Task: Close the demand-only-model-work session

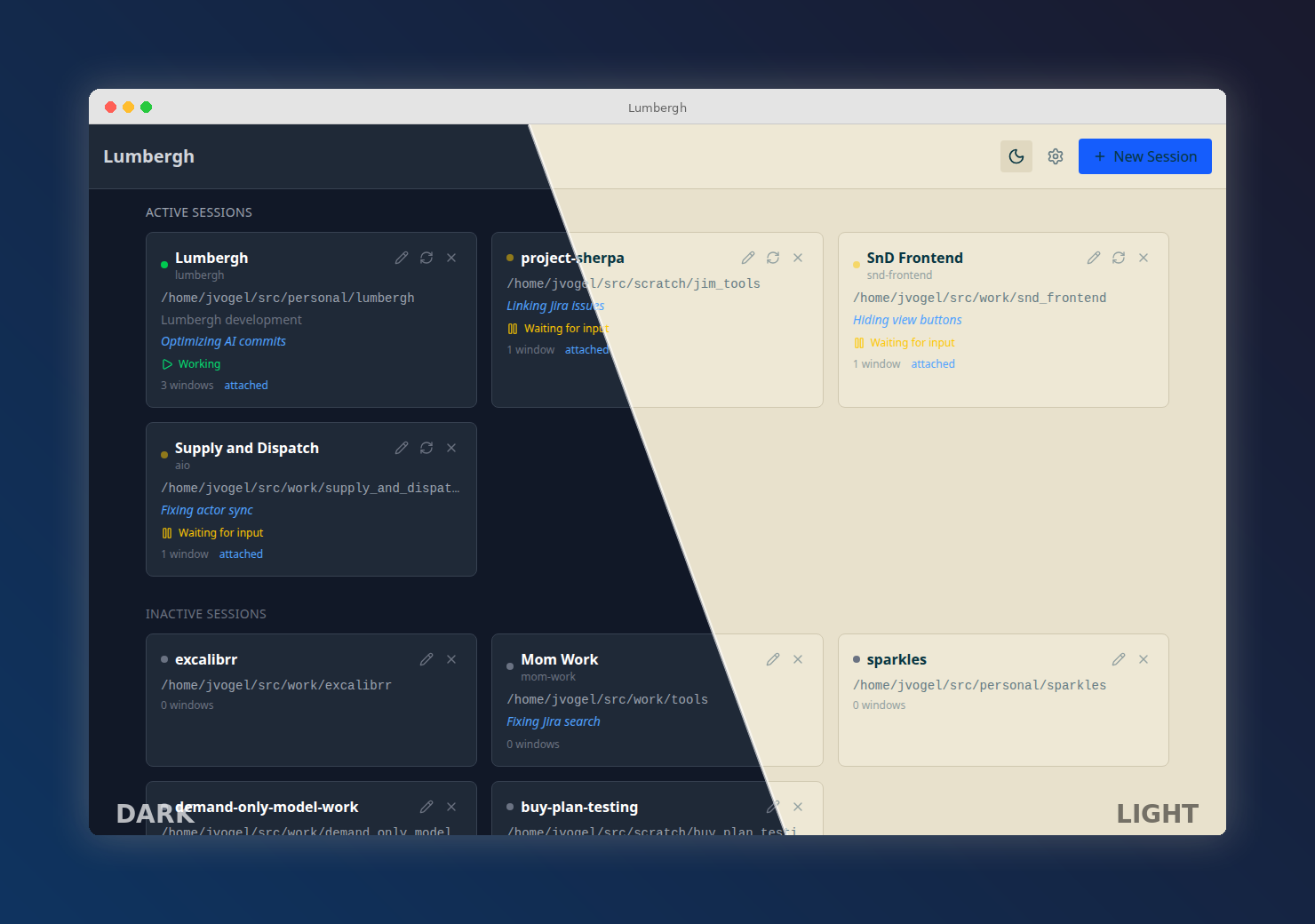Action: point(451,807)
